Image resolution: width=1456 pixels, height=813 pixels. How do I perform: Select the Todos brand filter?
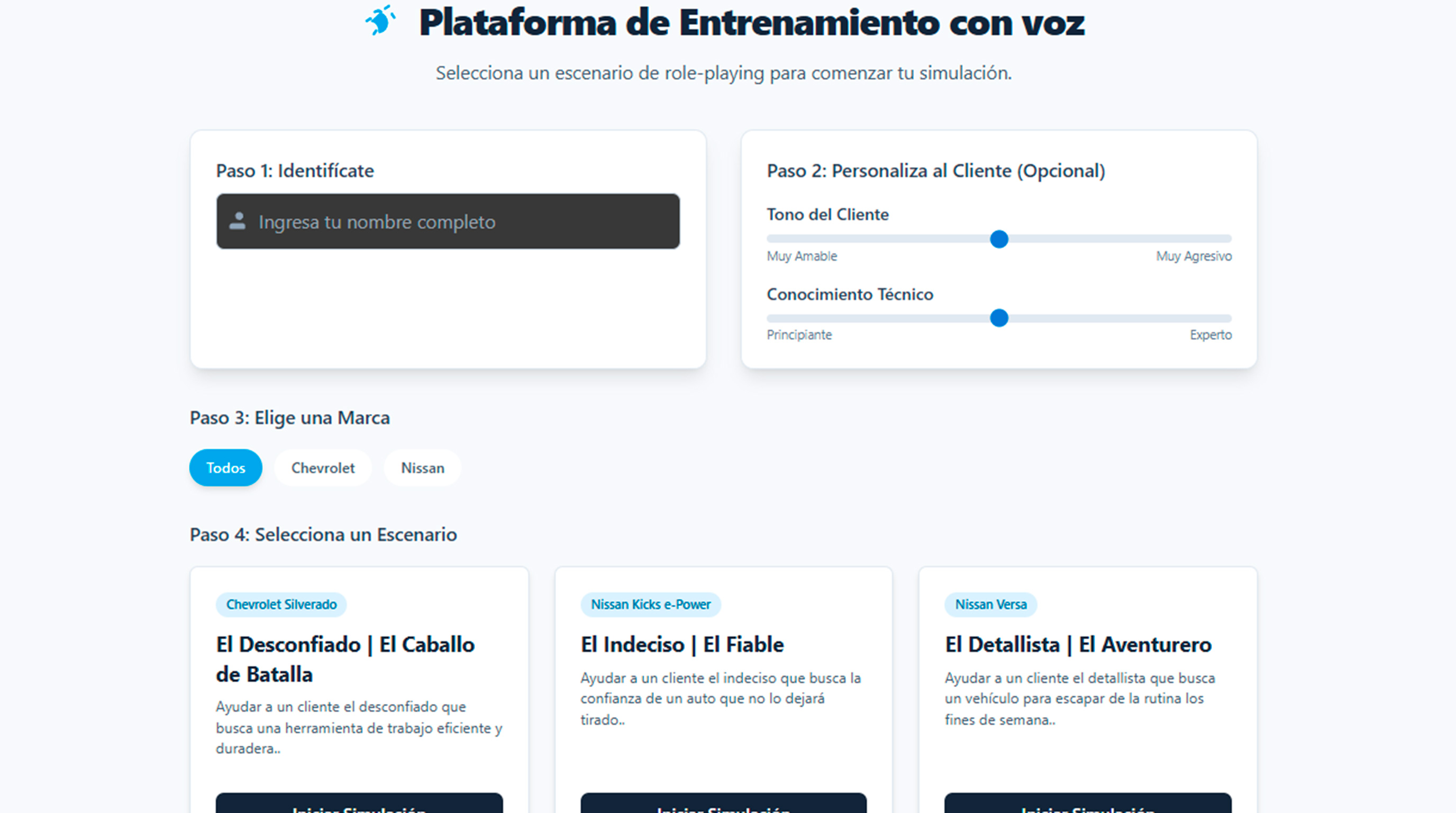[225, 467]
